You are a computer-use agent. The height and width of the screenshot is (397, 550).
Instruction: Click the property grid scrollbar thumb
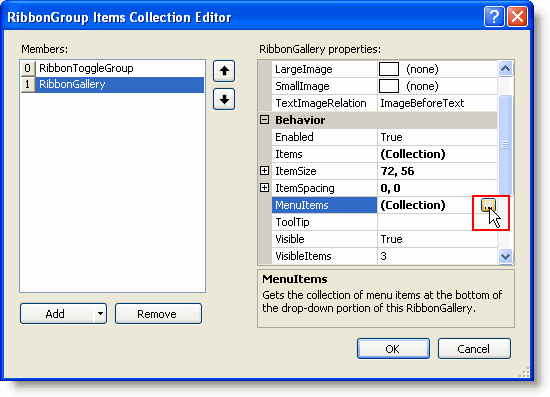(505, 145)
